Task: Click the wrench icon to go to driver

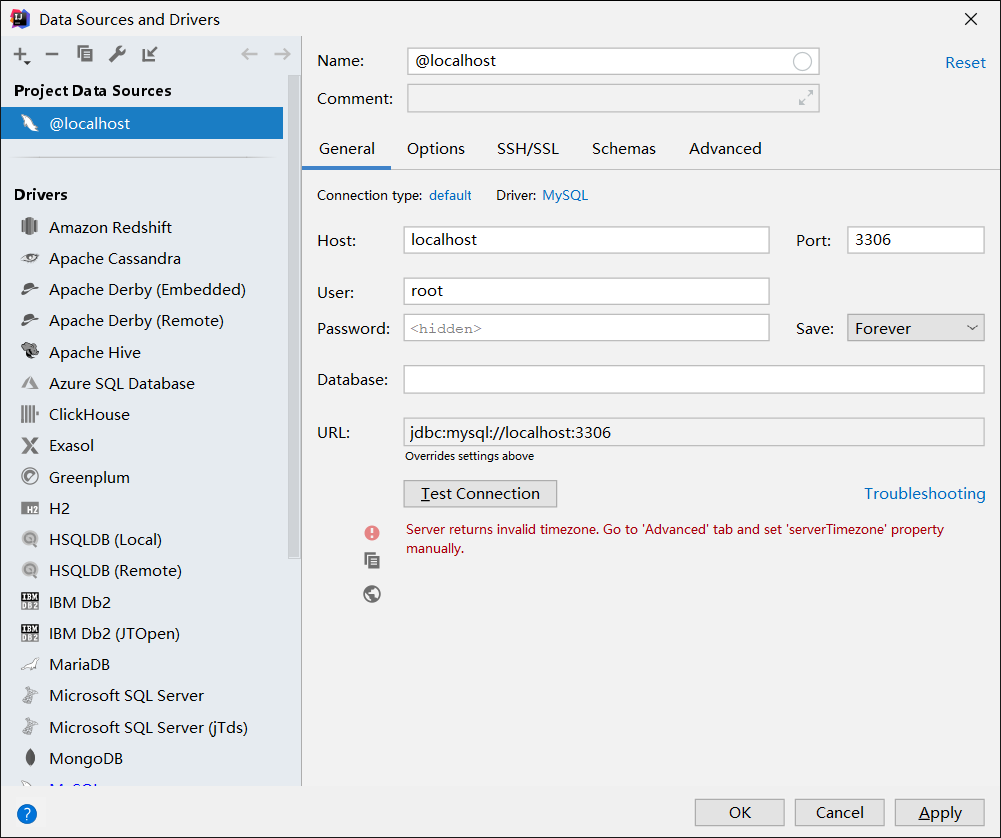Action: [117, 55]
